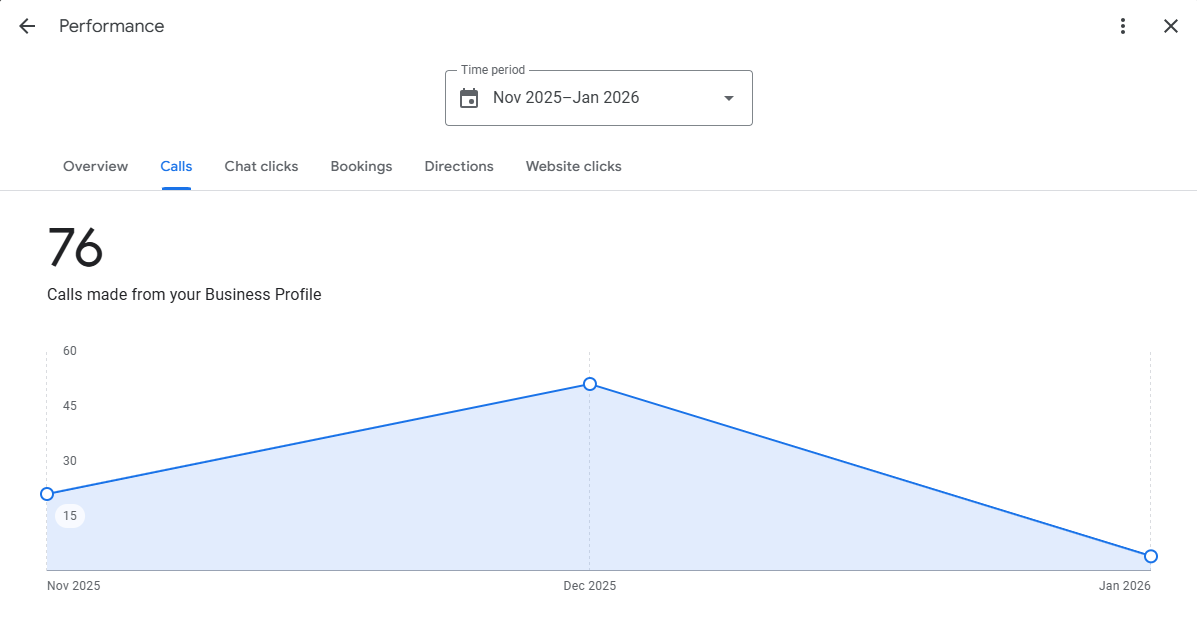
Task: Click the 76 total calls number
Action: click(x=75, y=248)
